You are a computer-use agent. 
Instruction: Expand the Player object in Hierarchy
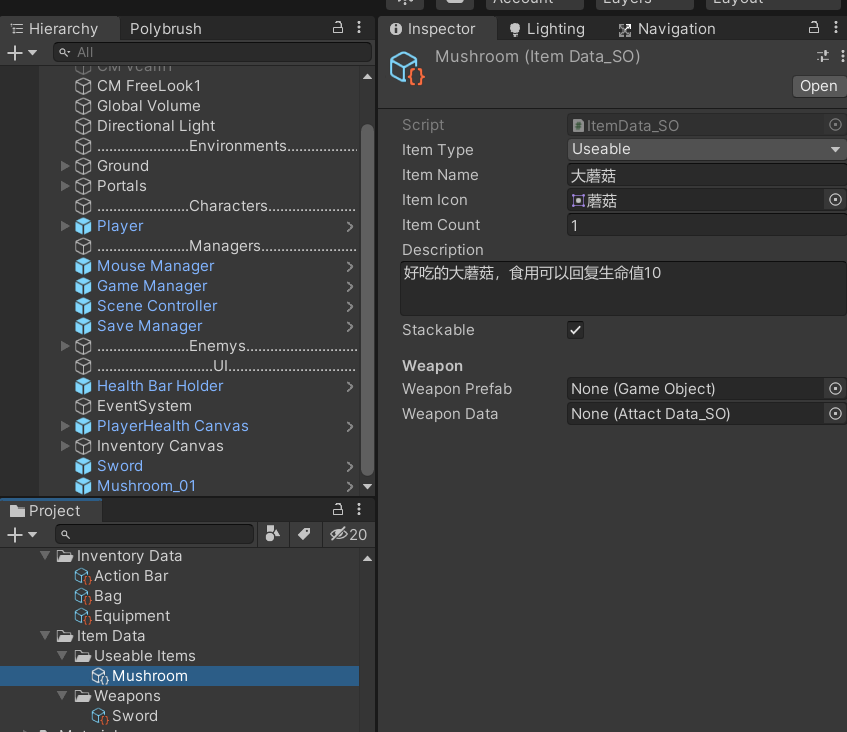click(64, 226)
